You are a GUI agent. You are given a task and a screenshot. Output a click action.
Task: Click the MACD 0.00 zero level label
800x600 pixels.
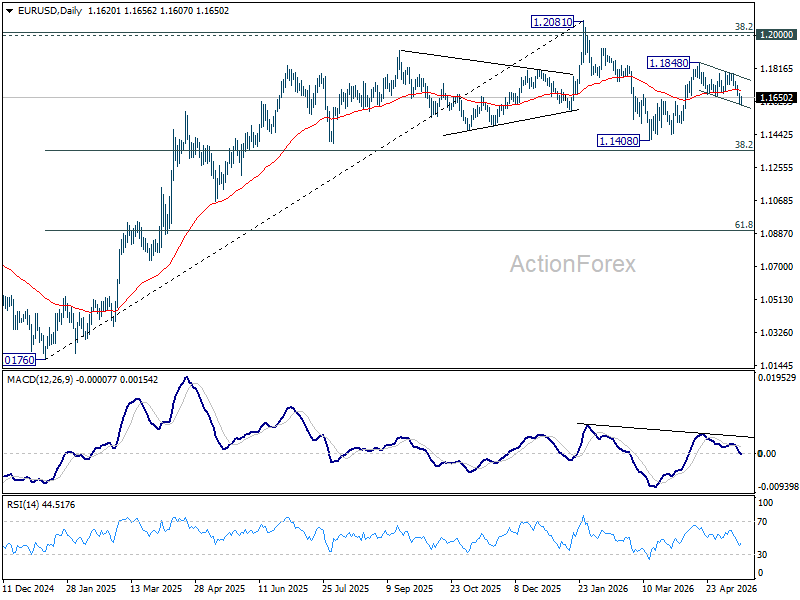(767, 453)
